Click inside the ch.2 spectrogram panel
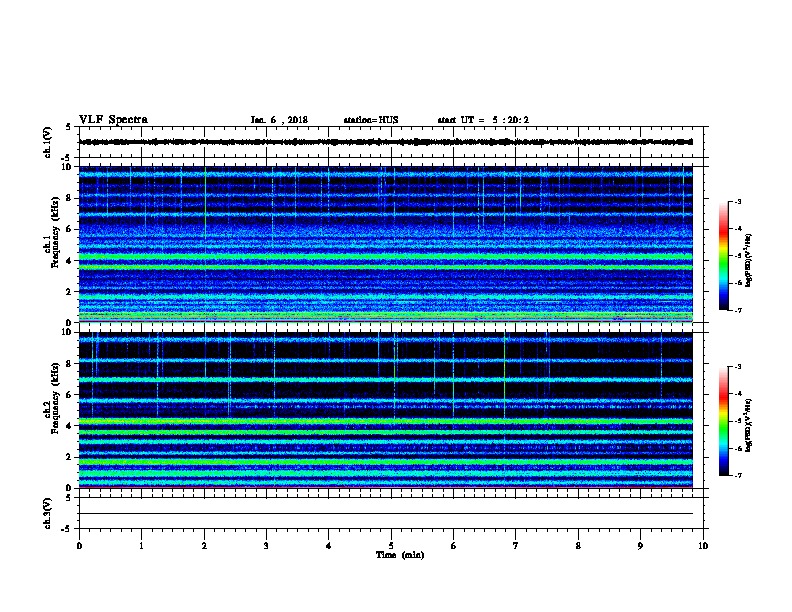792x612 pixels. tap(386, 410)
